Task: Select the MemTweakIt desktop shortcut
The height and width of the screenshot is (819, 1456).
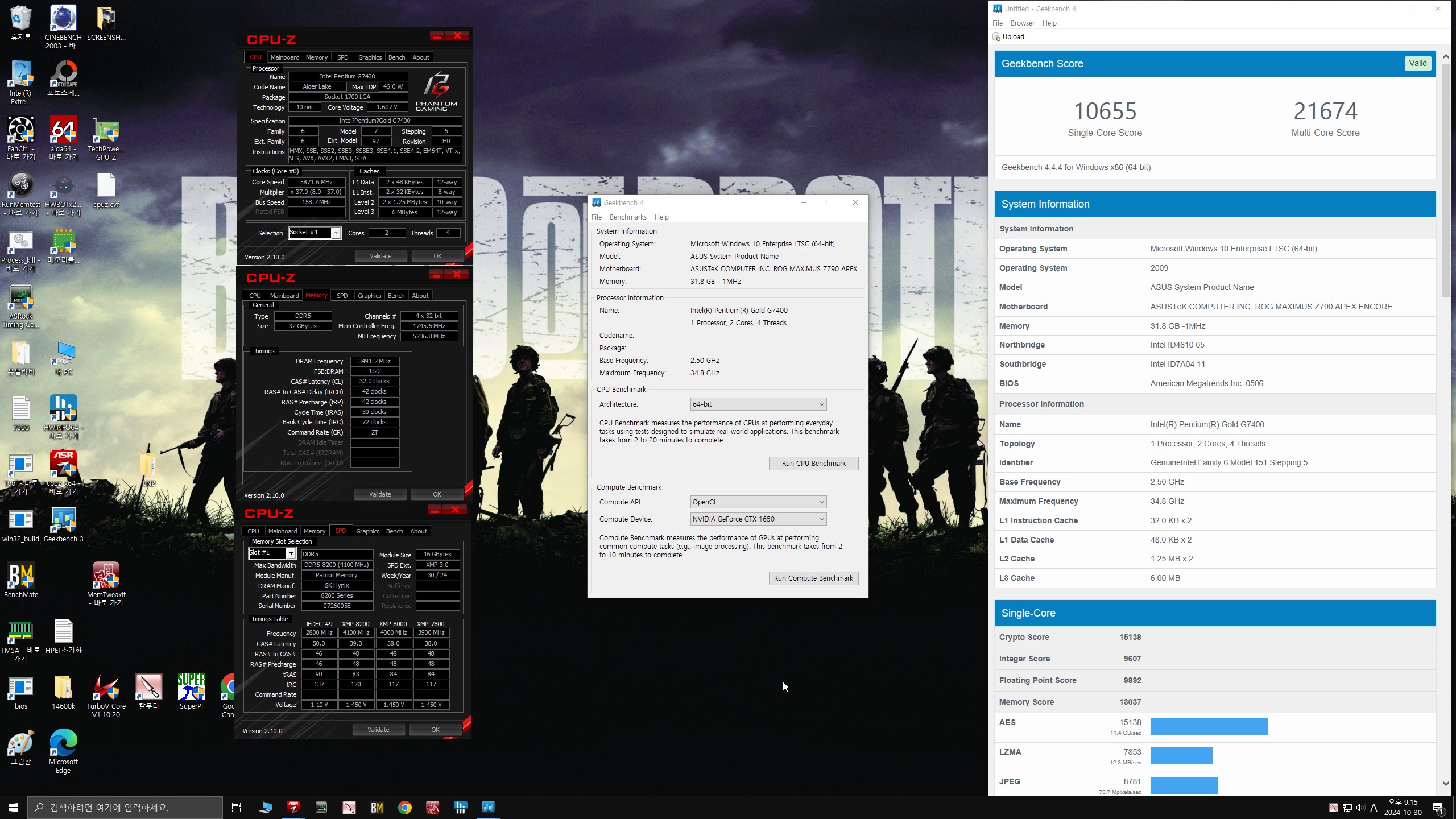Action: pos(106,584)
